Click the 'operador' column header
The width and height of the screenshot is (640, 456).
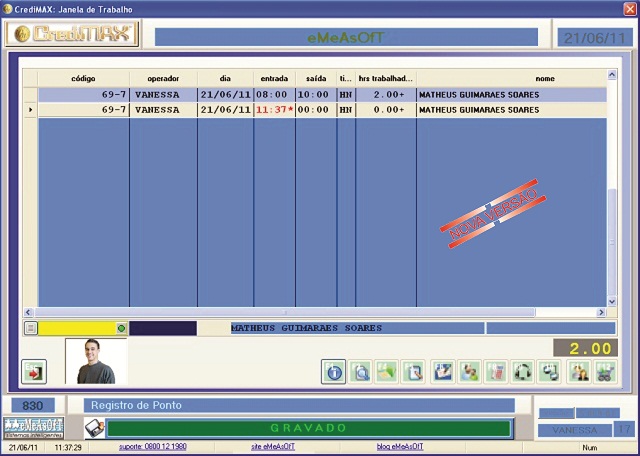point(163,78)
